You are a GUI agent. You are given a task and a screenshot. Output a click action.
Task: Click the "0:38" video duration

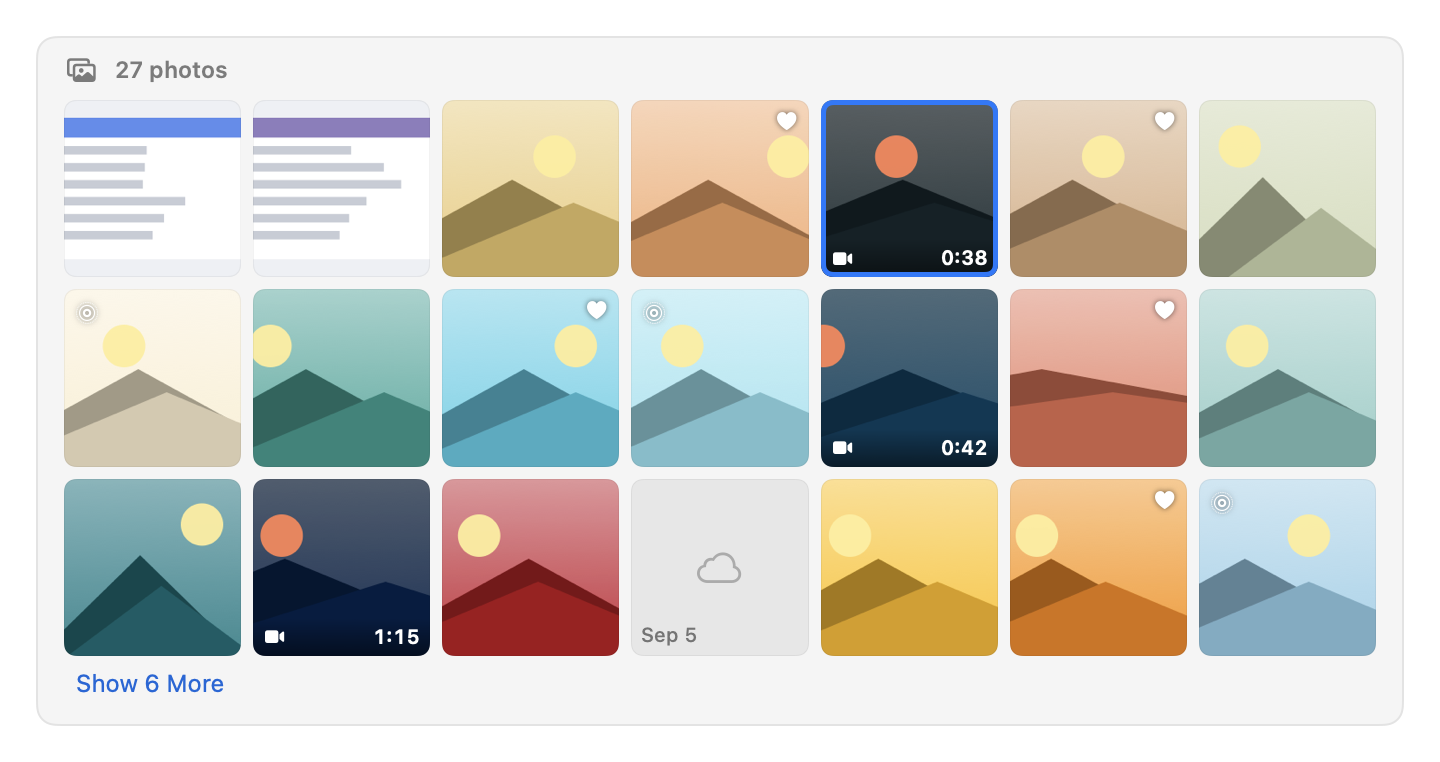point(964,258)
